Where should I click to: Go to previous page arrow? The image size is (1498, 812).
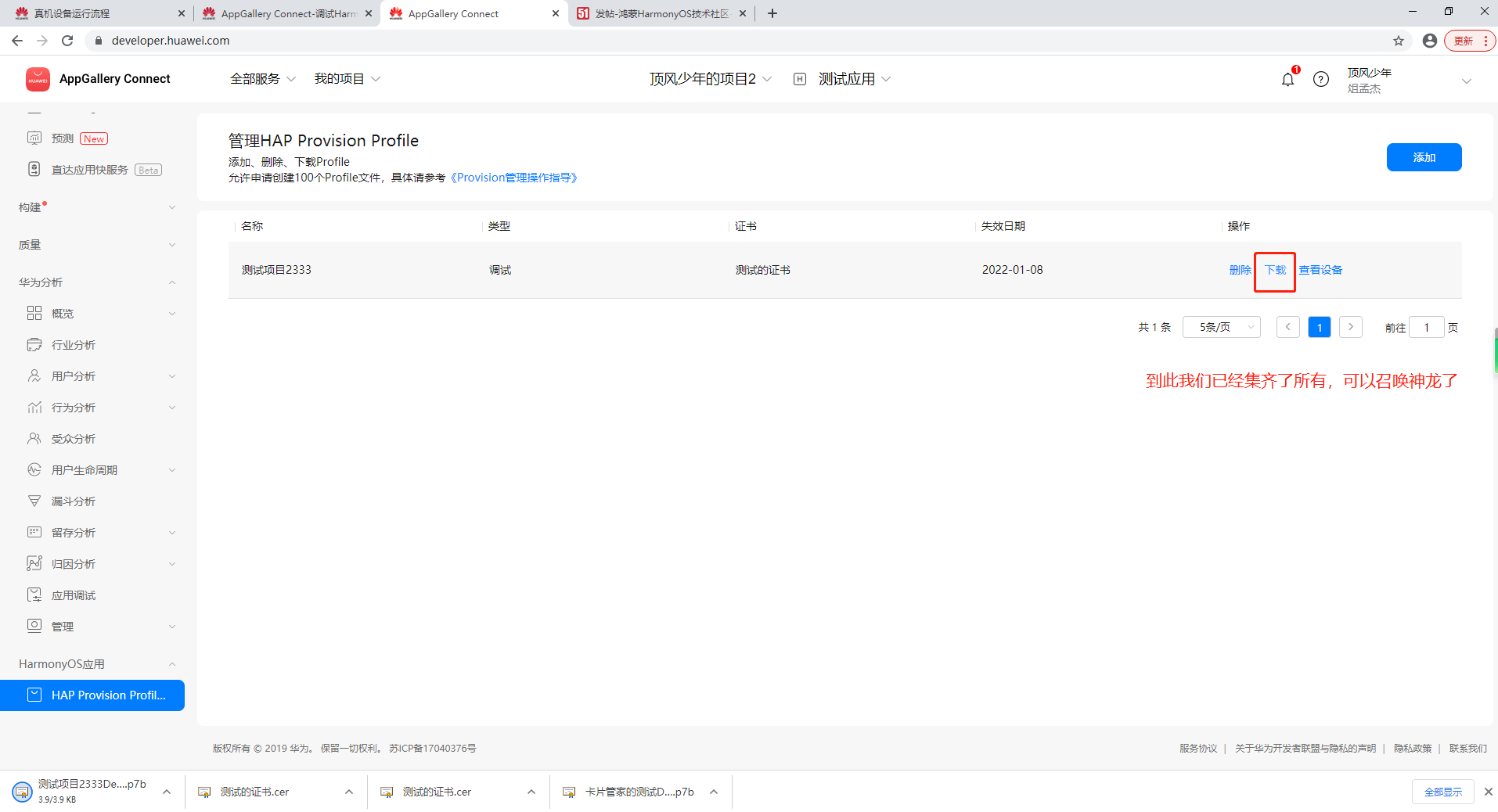[1287, 327]
